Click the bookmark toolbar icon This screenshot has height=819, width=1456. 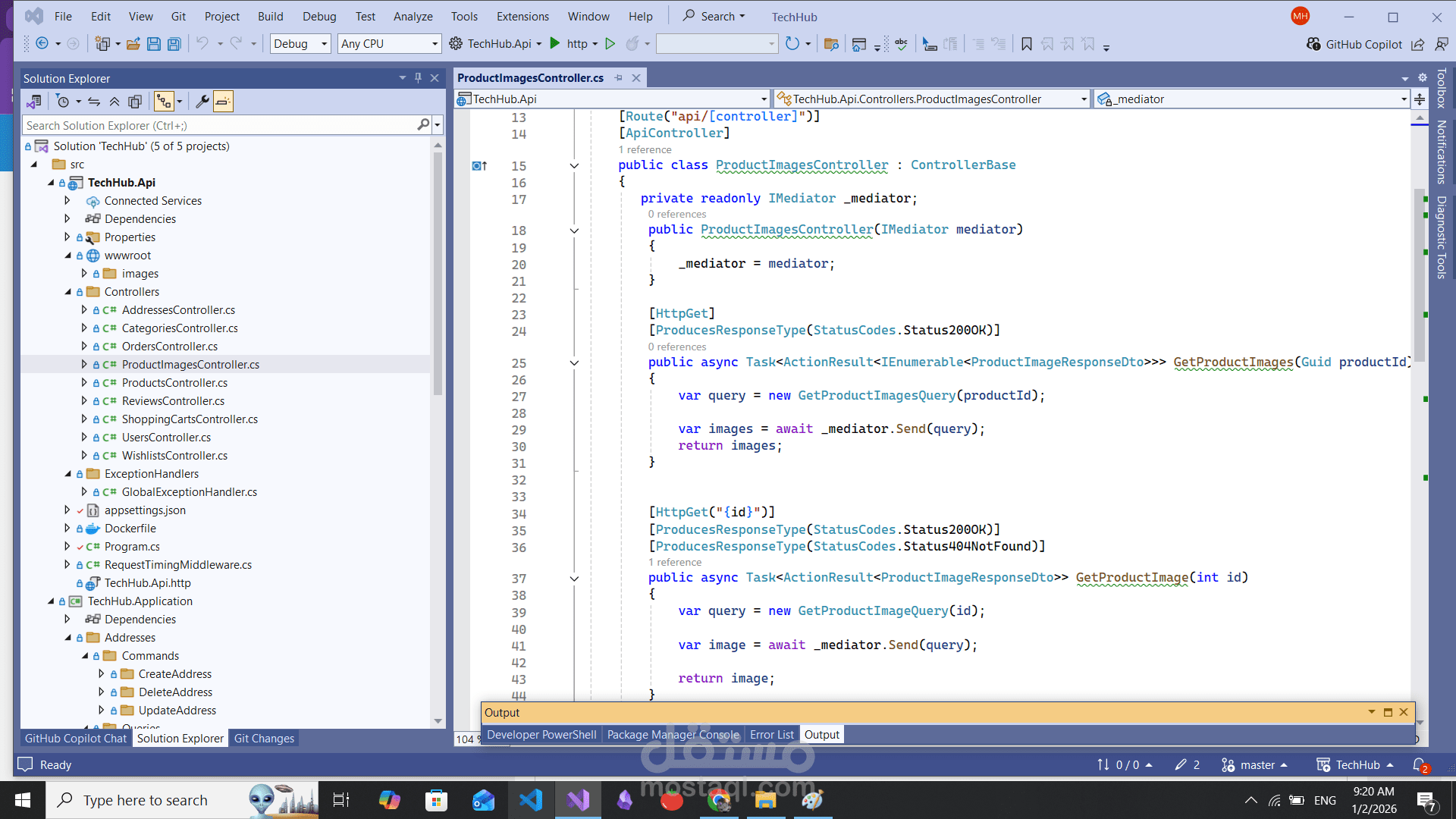tap(1026, 44)
